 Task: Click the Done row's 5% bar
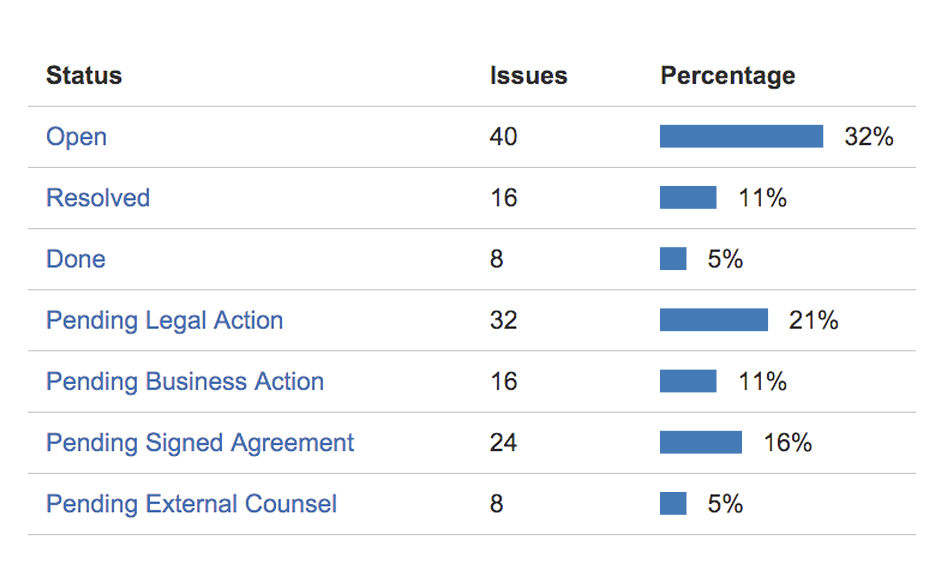673,259
